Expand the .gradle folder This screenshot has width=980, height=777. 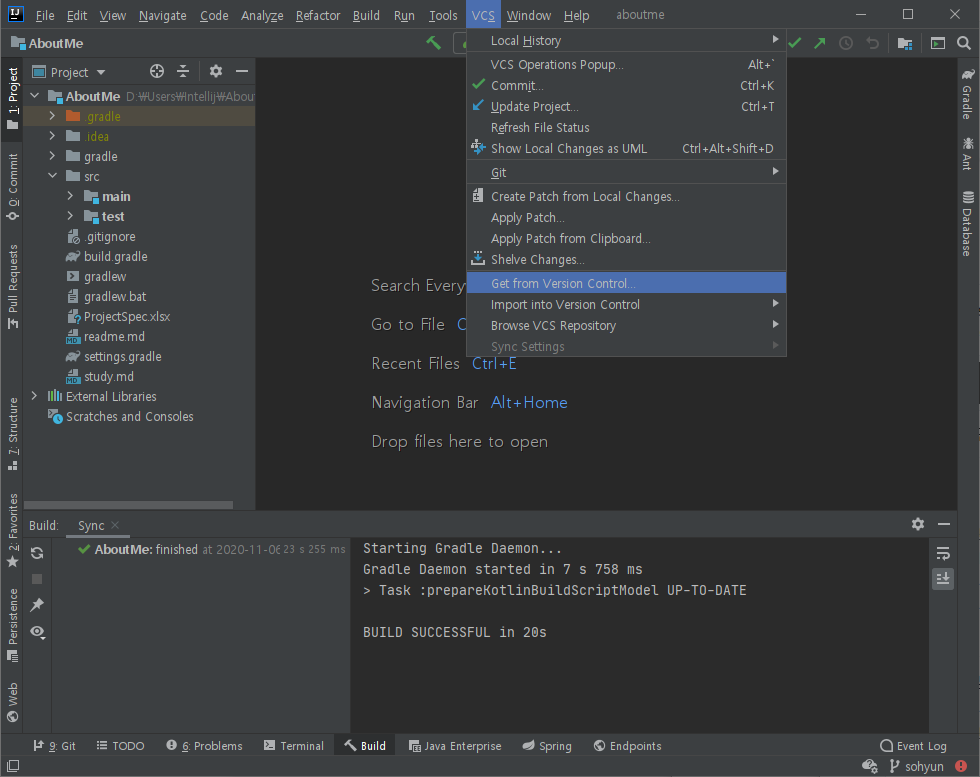pyautogui.click(x=52, y=116)
